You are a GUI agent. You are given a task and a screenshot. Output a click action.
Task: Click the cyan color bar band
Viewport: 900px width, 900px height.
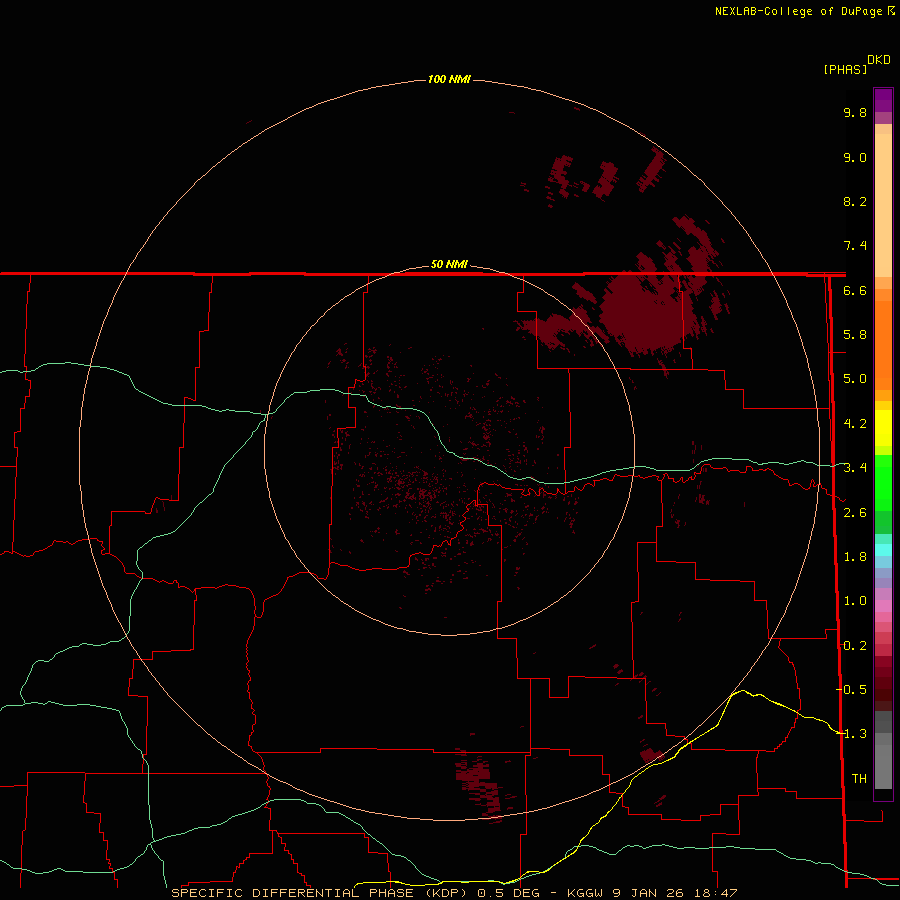click(883, 549)
